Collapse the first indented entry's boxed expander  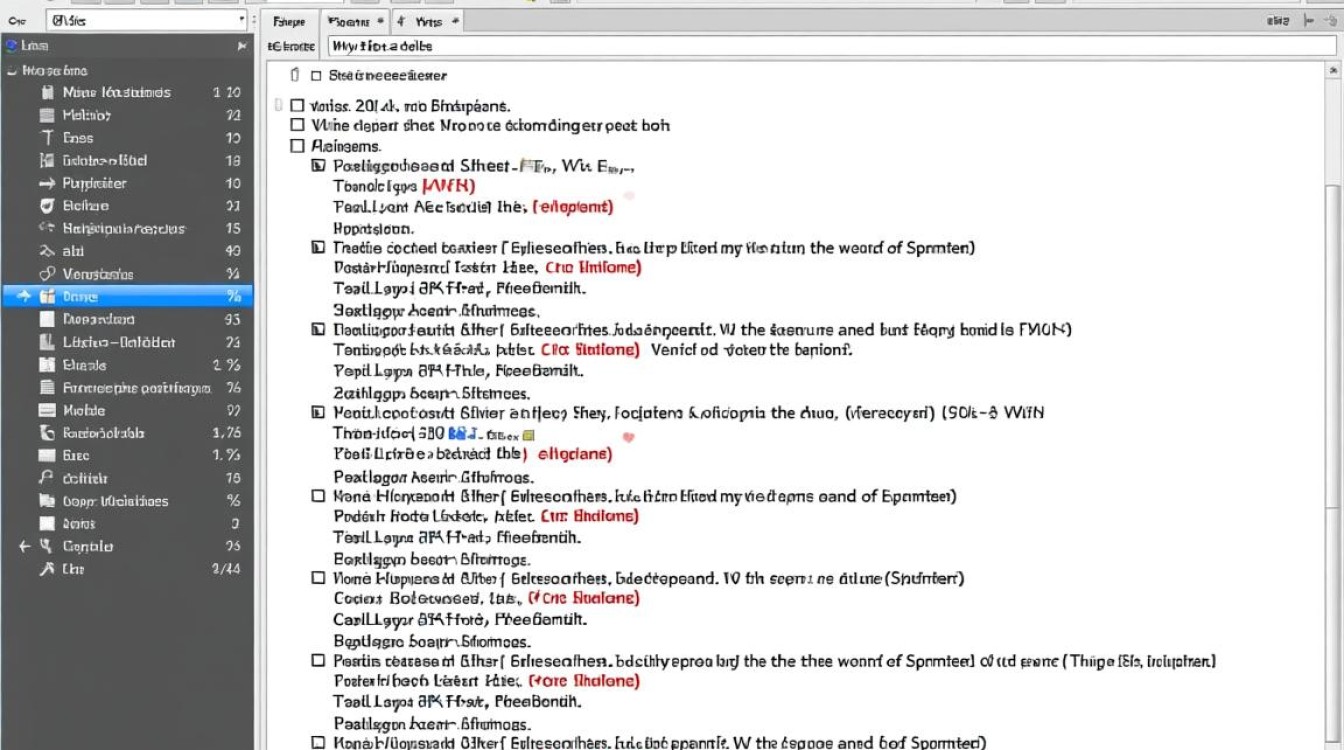tap(318, 166)
